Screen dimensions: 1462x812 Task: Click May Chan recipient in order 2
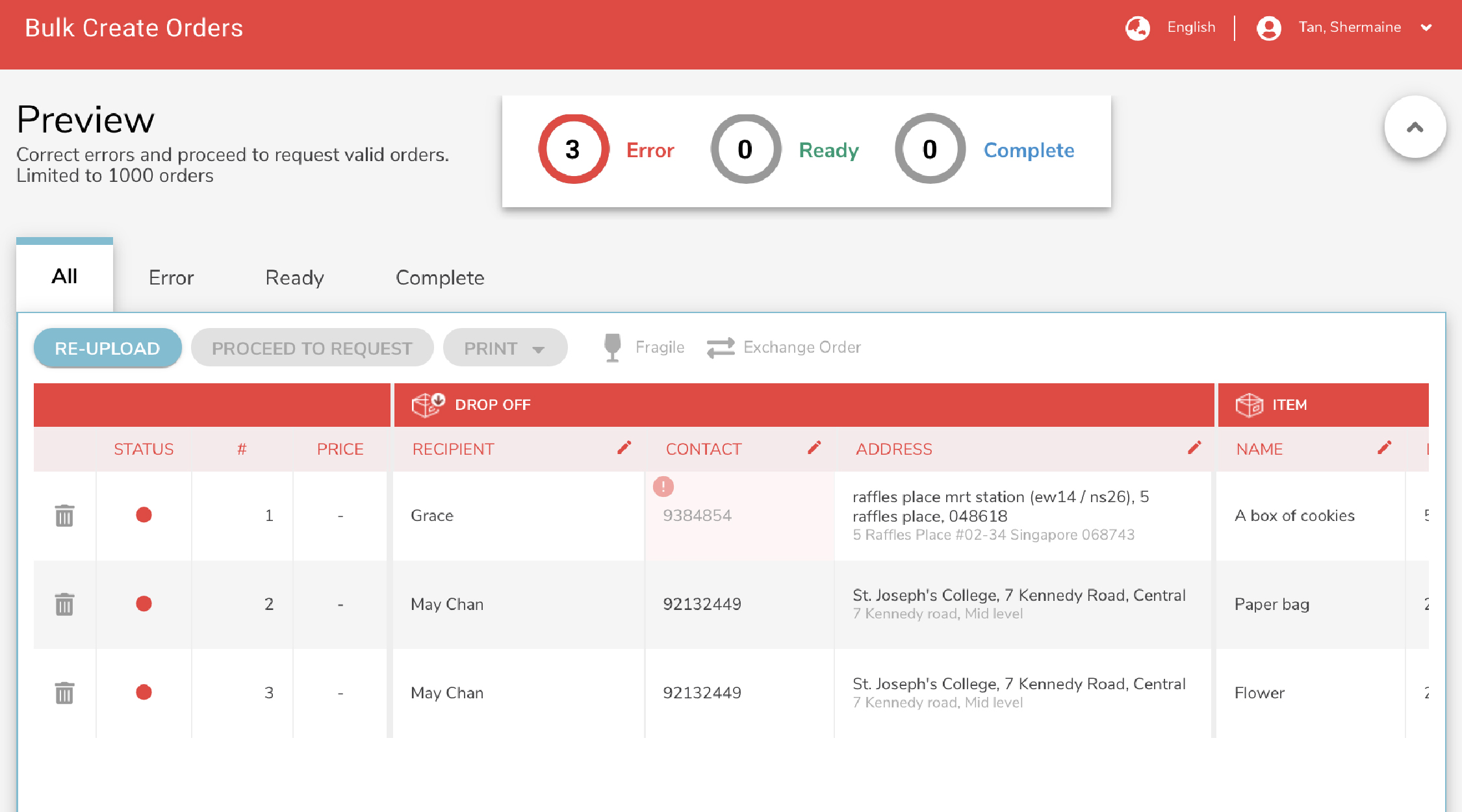tap(447, 605)
